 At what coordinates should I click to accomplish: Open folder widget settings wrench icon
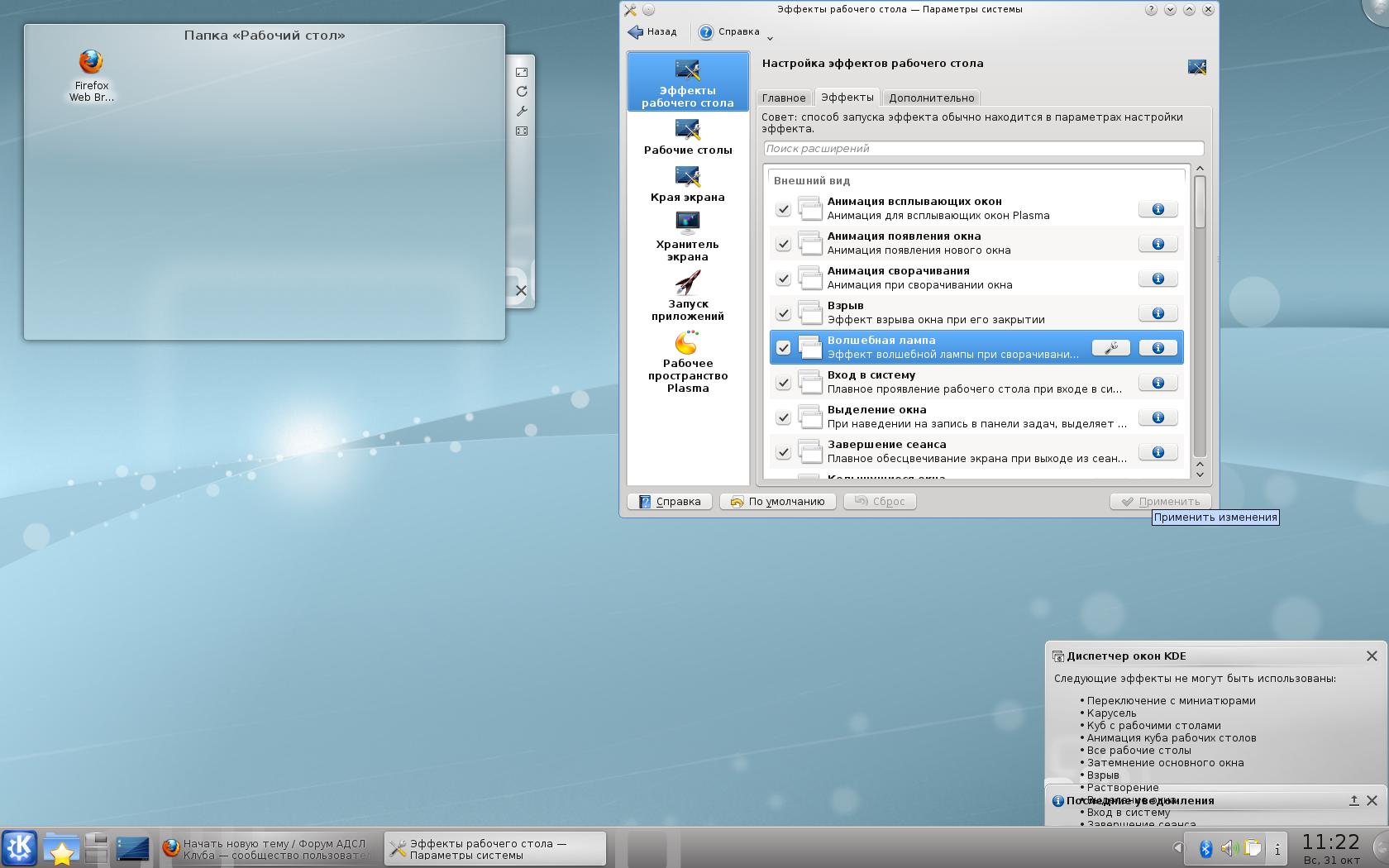pyautogui.click(x=522, y=111)
